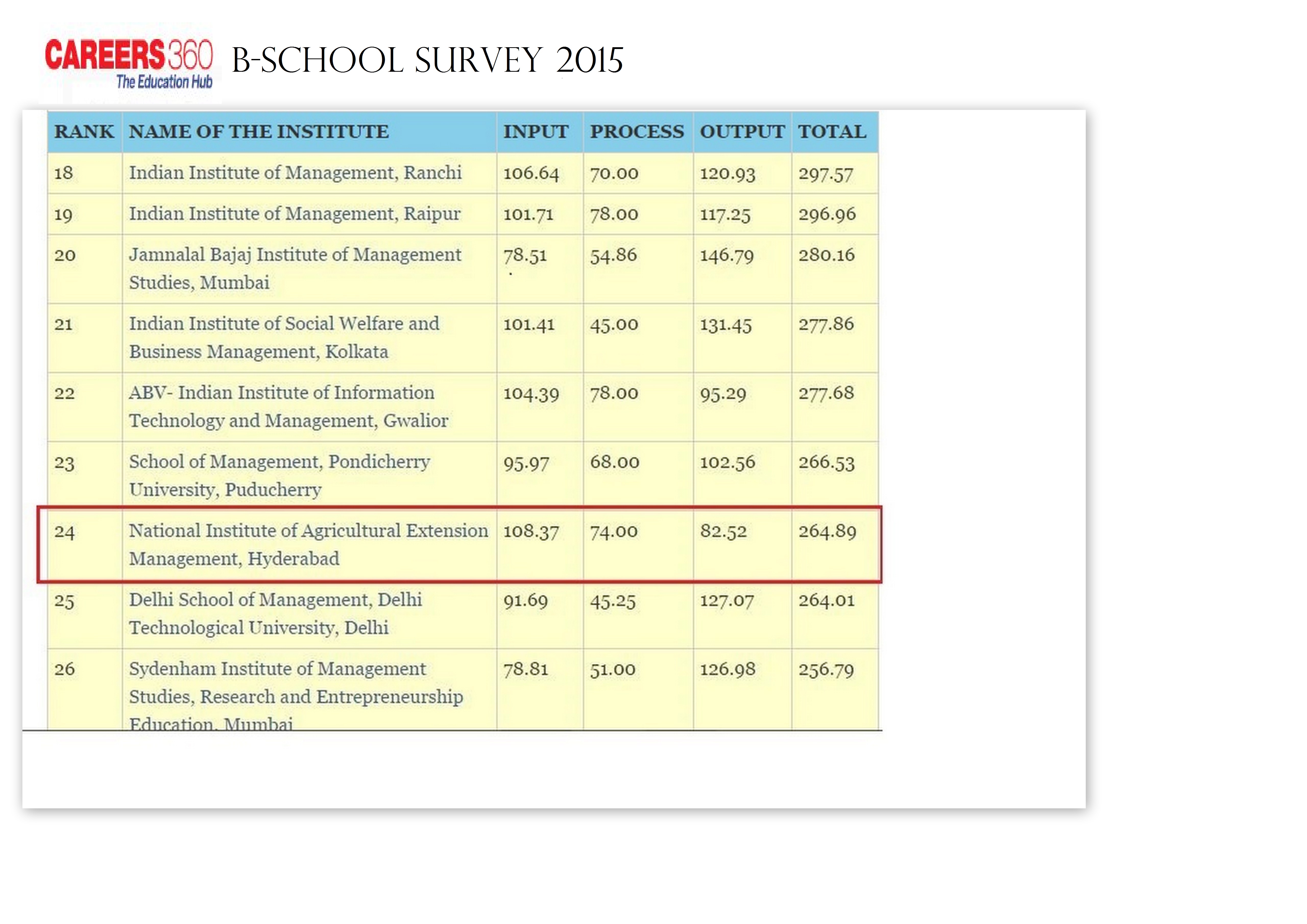Click output value 126.98
This screenshot has height=924, width=1307.
point(728,670)
